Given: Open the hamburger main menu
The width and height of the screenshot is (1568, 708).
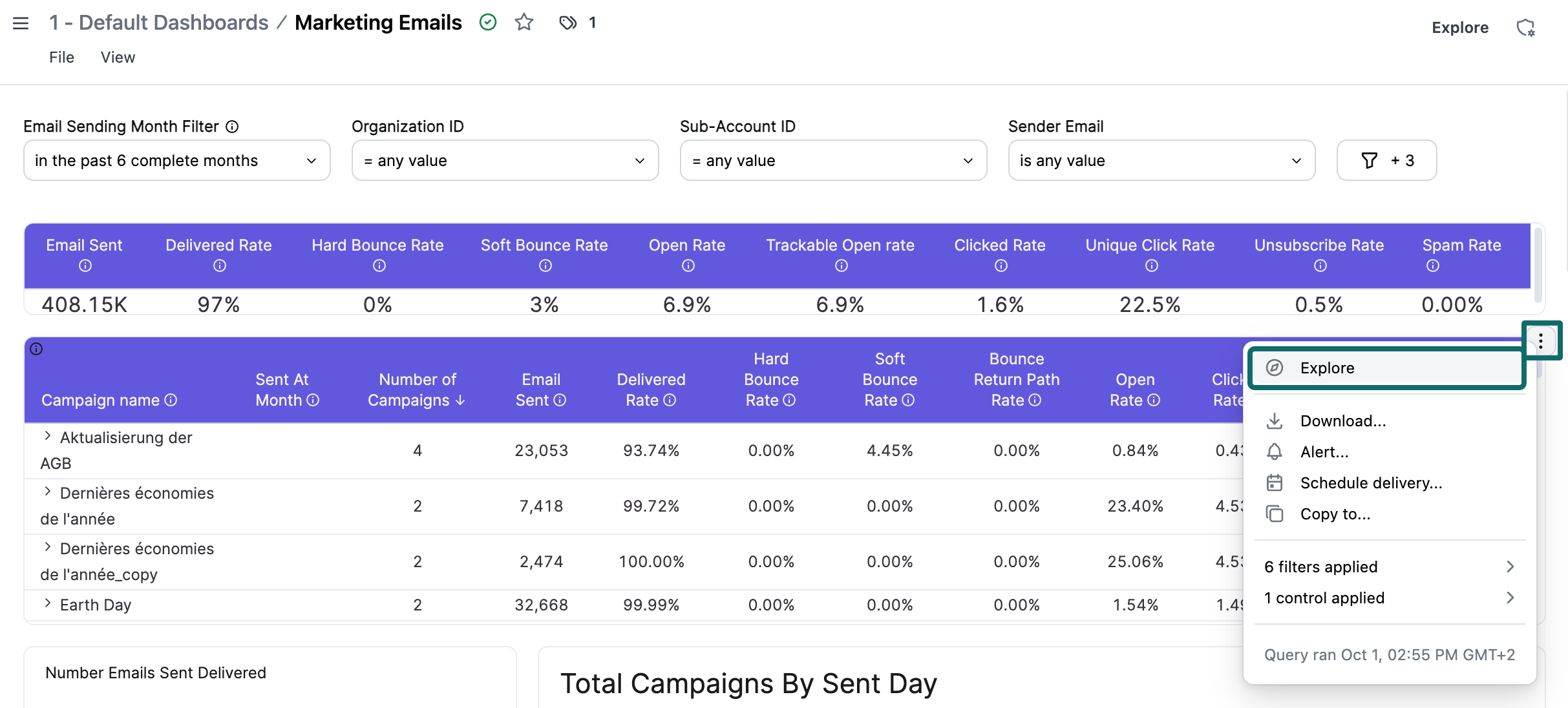Looking at the screenshot, I should 21,23.
